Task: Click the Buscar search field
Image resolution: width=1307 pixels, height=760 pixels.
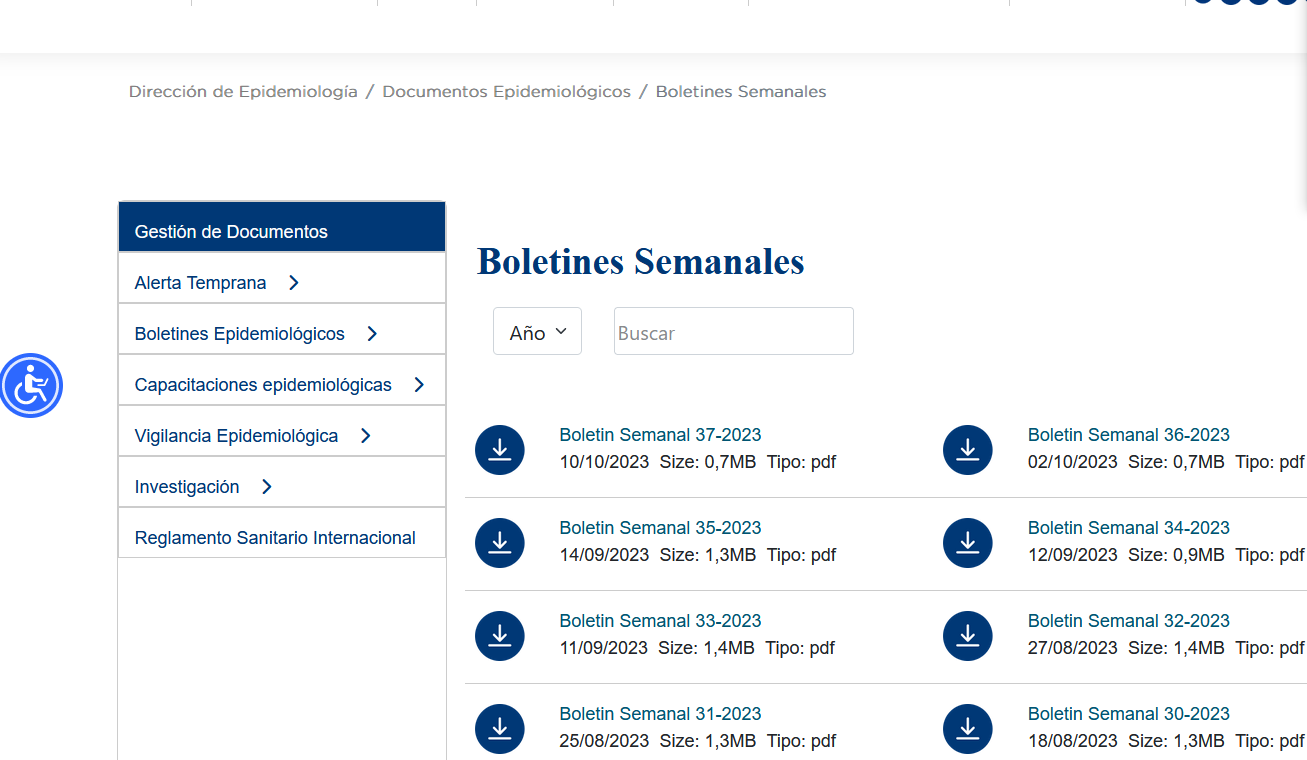Action: point(733,332)
